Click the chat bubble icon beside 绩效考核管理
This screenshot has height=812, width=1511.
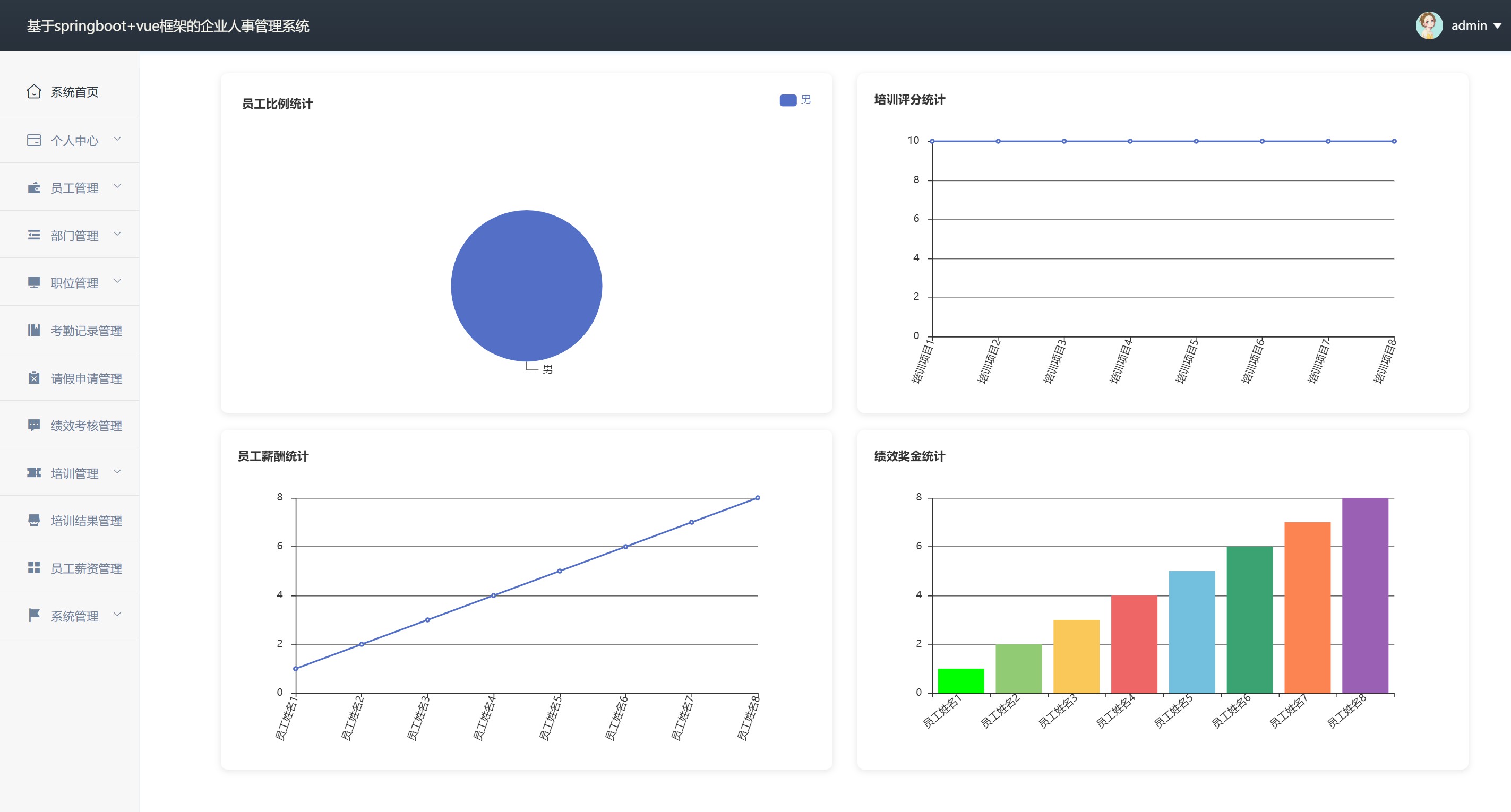pos(34,425)
